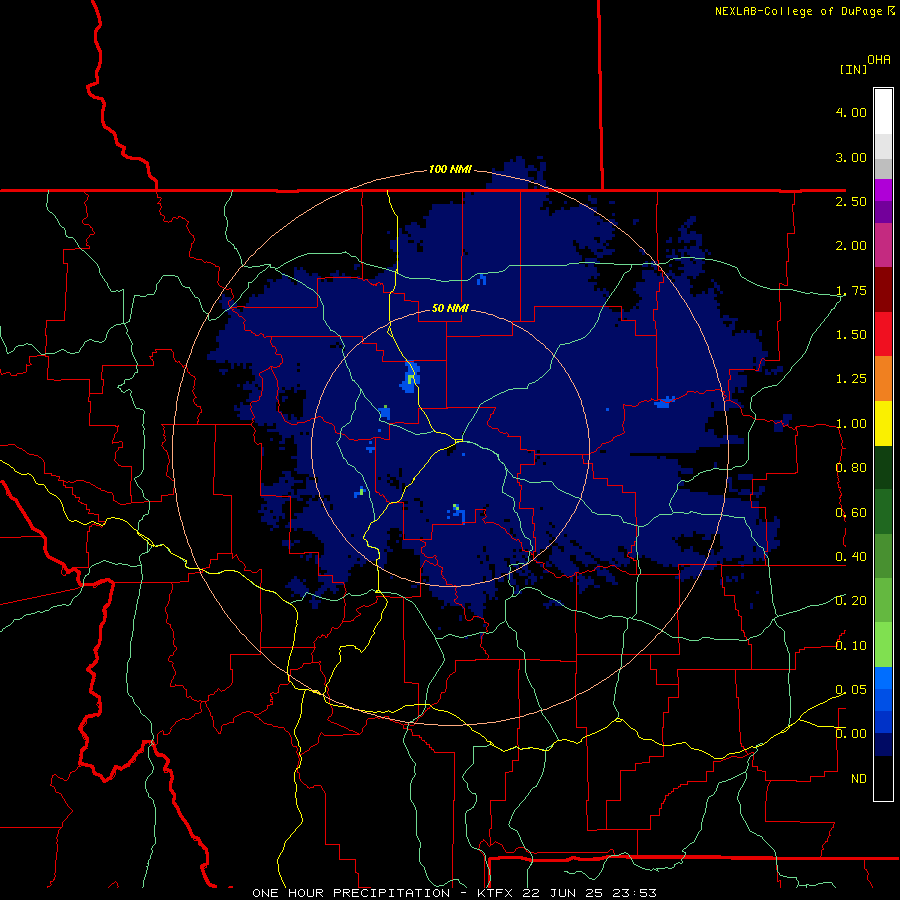This screenshot has width=900, height=900.
Task: Select the 1.50 legend value
Action: coord(851,335)
